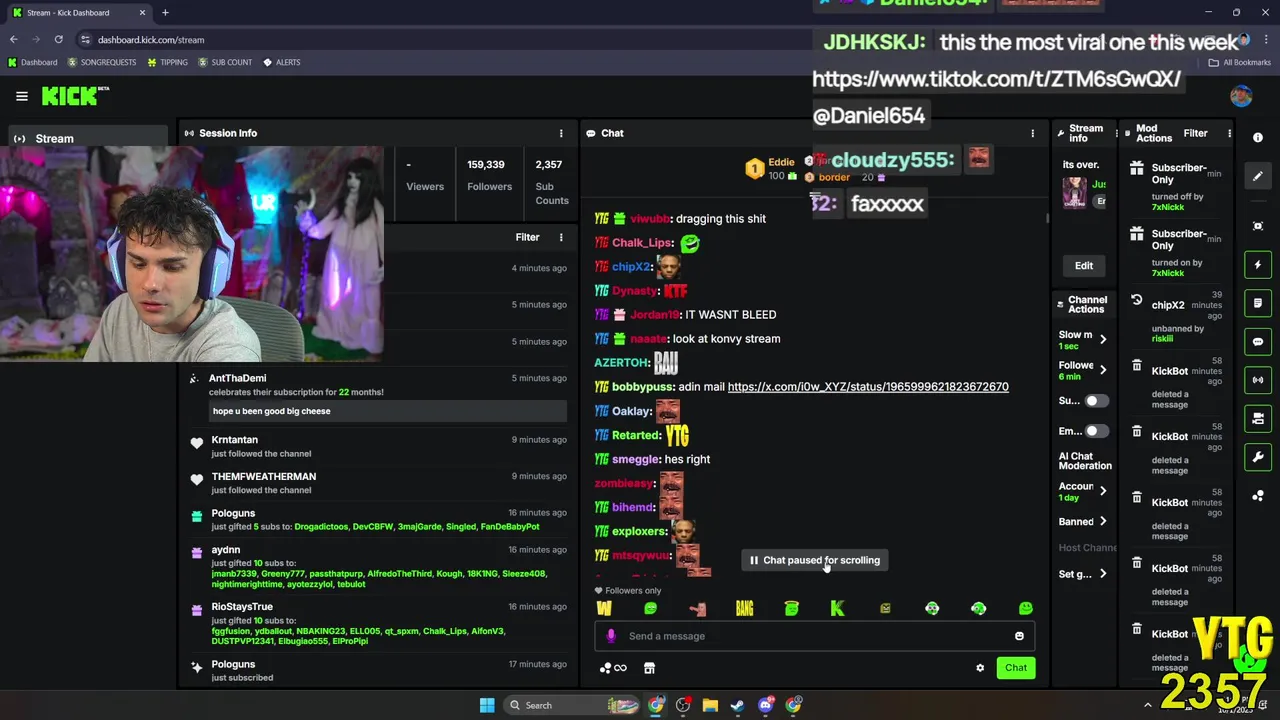Toggle the Subscribers-only chat switch
1280x720 pixels.
1097,401
